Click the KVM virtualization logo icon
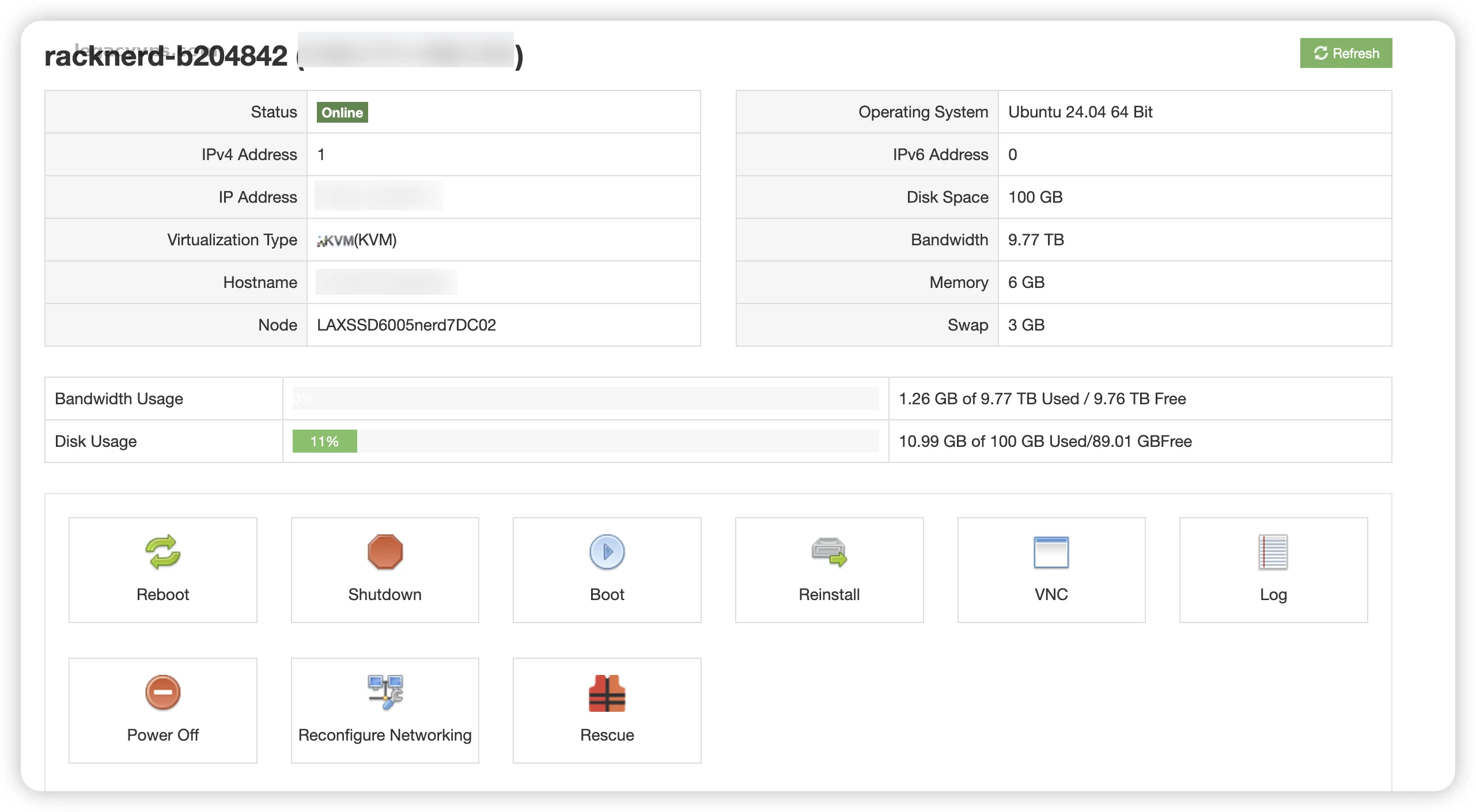The width and height of the screenshot is (1476, 812). (x=335, y=241)
